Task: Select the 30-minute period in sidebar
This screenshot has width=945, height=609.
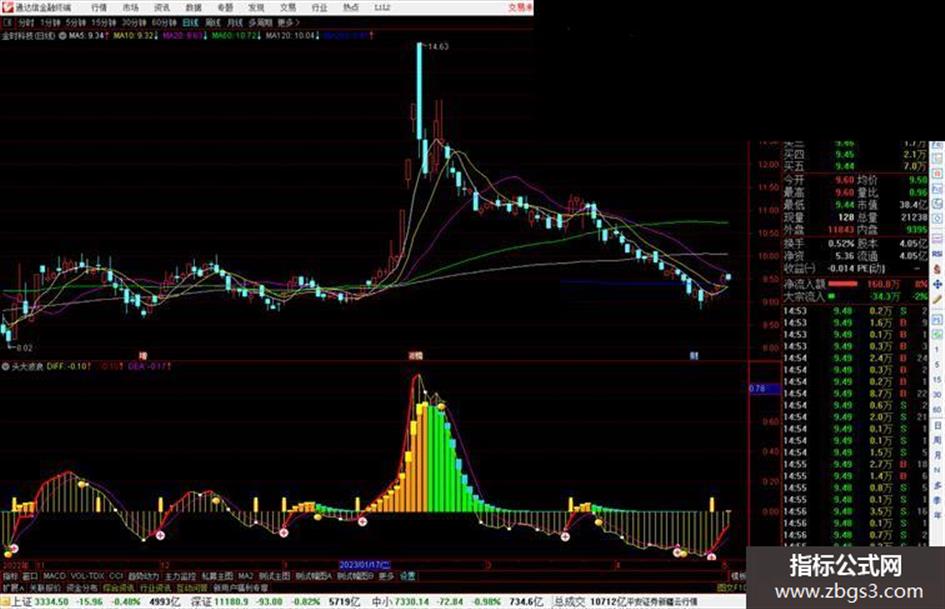Action: coord(937,395)
